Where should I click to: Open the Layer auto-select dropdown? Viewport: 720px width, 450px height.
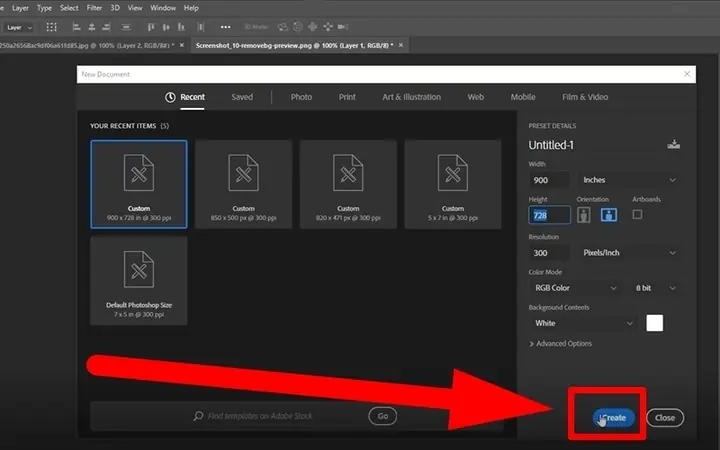click(18, 28)
